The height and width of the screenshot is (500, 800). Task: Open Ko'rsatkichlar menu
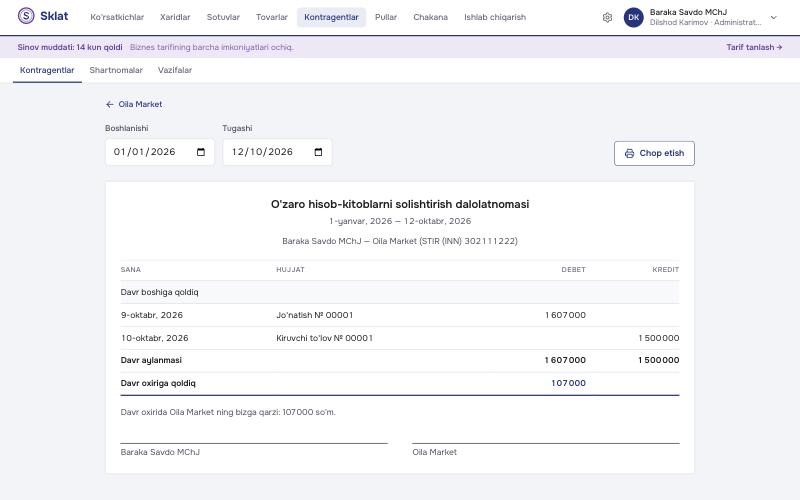click(x=117, y=17)
